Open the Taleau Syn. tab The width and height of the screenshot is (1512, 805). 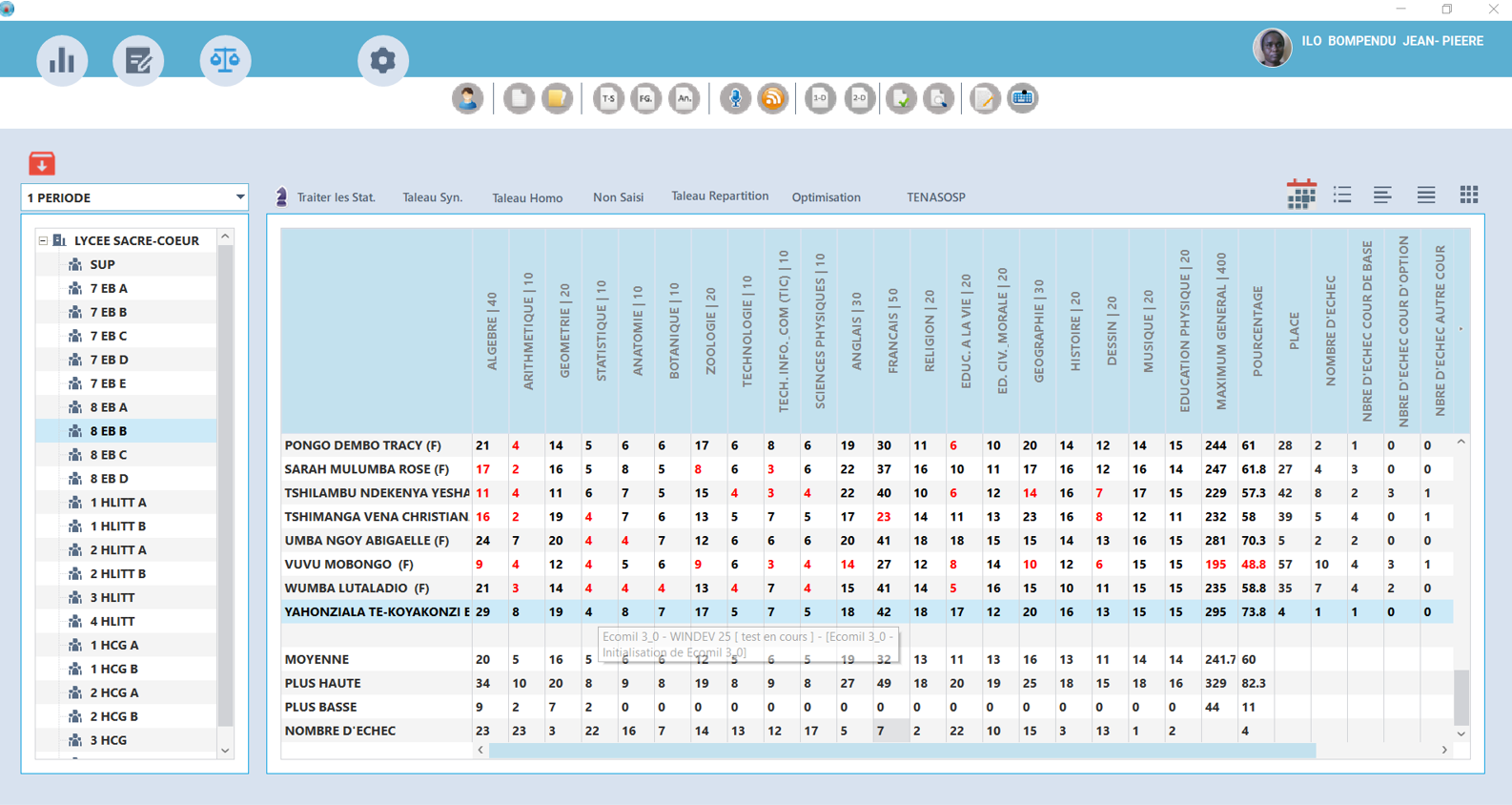pos(433,197)
